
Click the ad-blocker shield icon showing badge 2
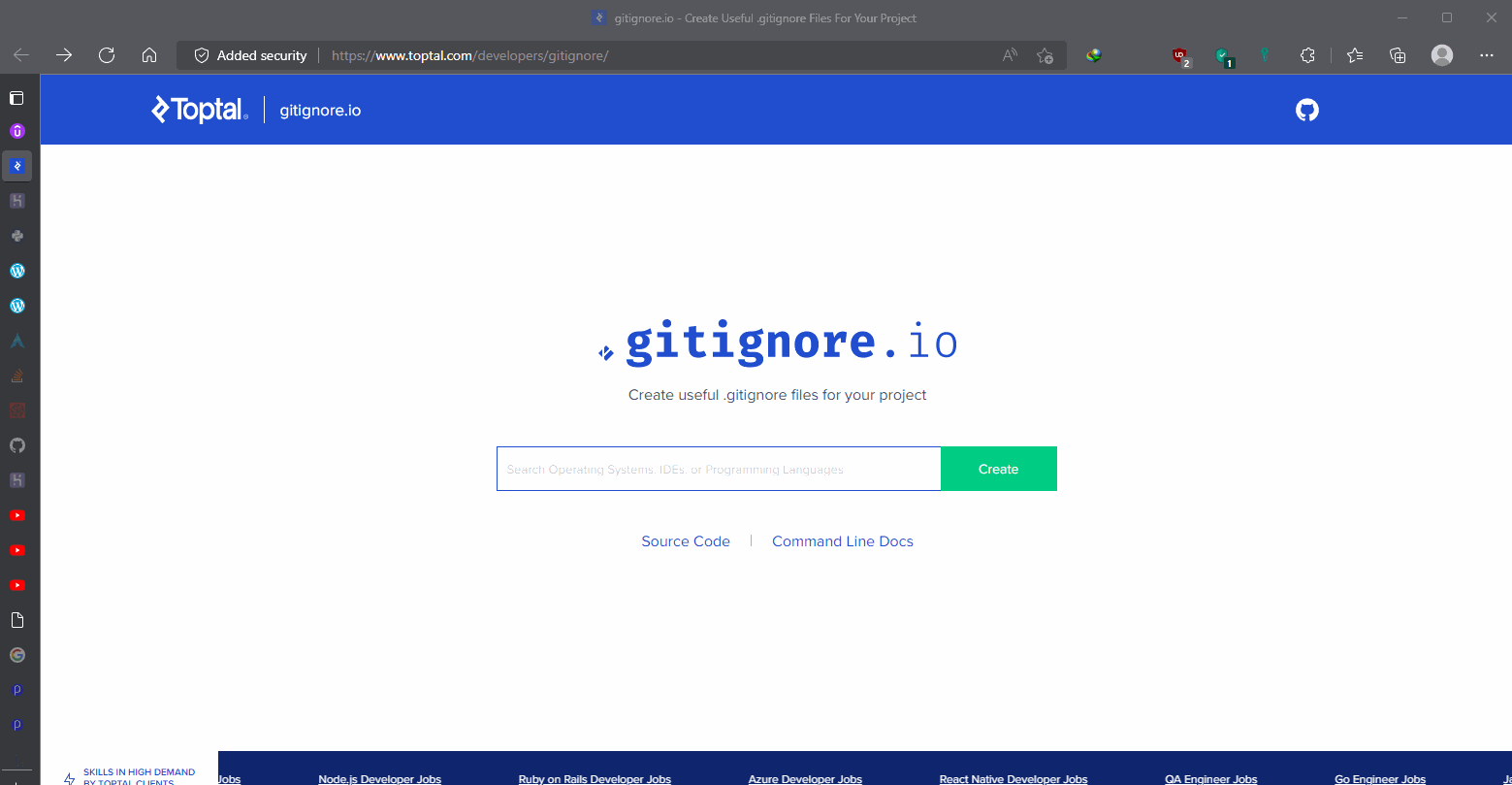pyautogui.click(x=1180, y=55)
